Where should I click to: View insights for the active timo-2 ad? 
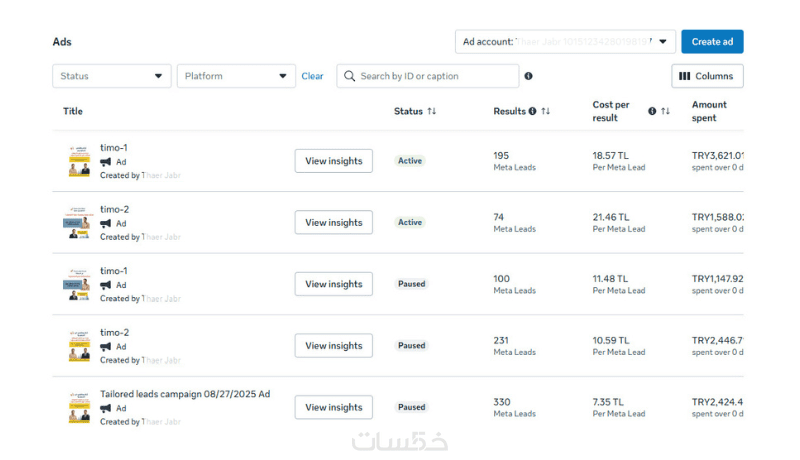pos(333,223)
